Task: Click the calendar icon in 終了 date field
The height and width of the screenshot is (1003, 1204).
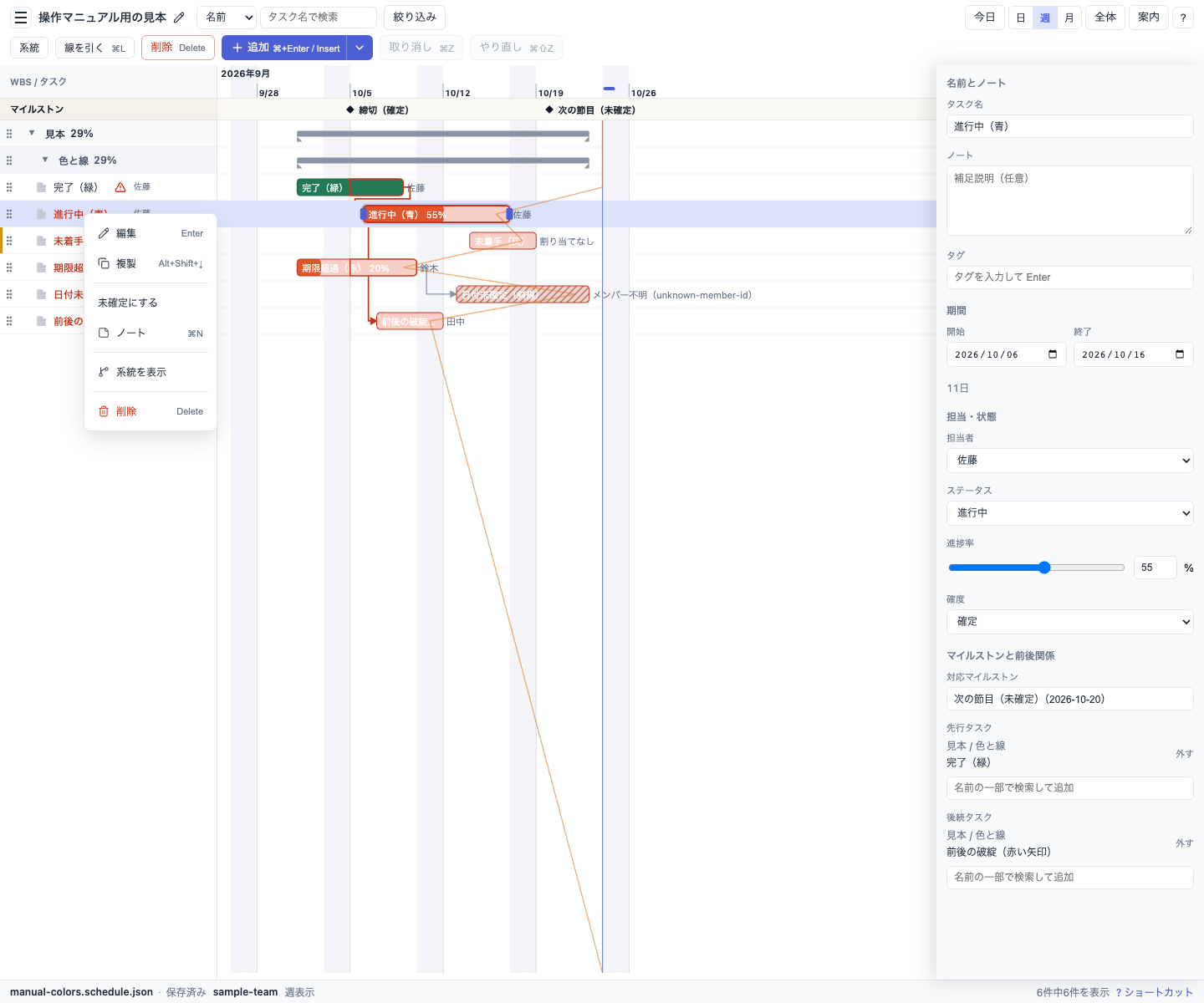Action: [x=1180, y=354]
